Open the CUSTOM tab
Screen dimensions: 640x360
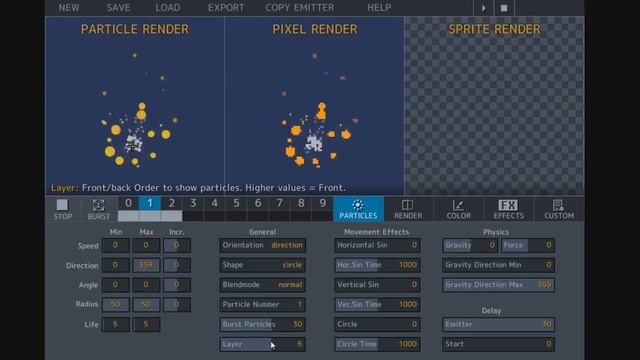[x=559, y=209]
